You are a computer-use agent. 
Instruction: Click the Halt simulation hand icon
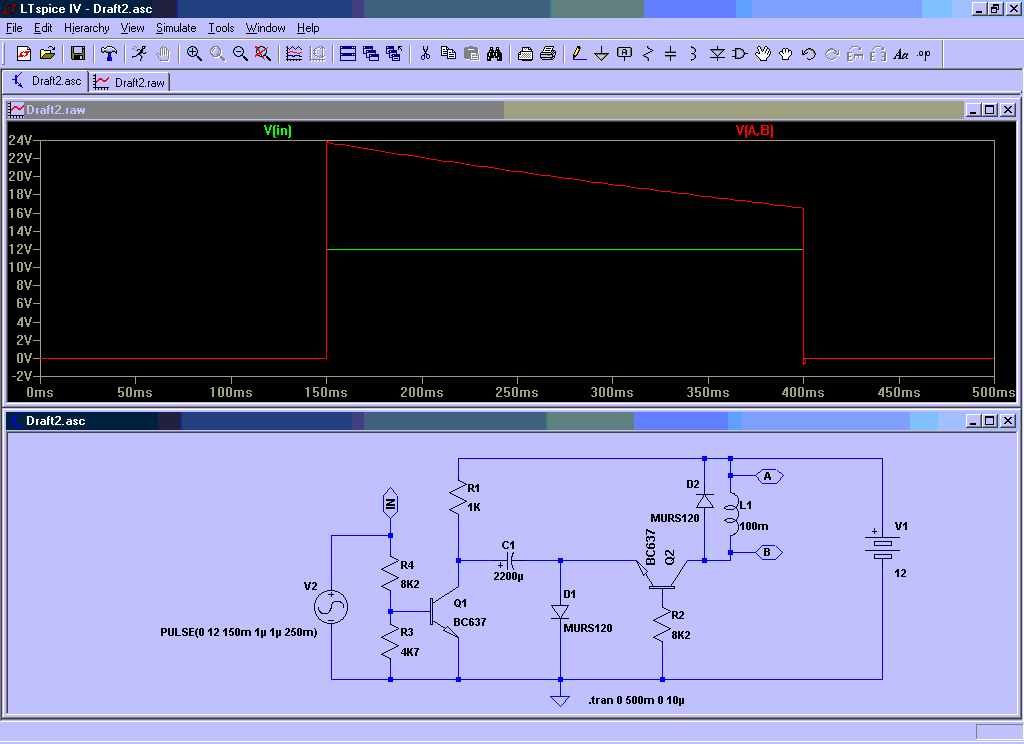coord(163,54)
